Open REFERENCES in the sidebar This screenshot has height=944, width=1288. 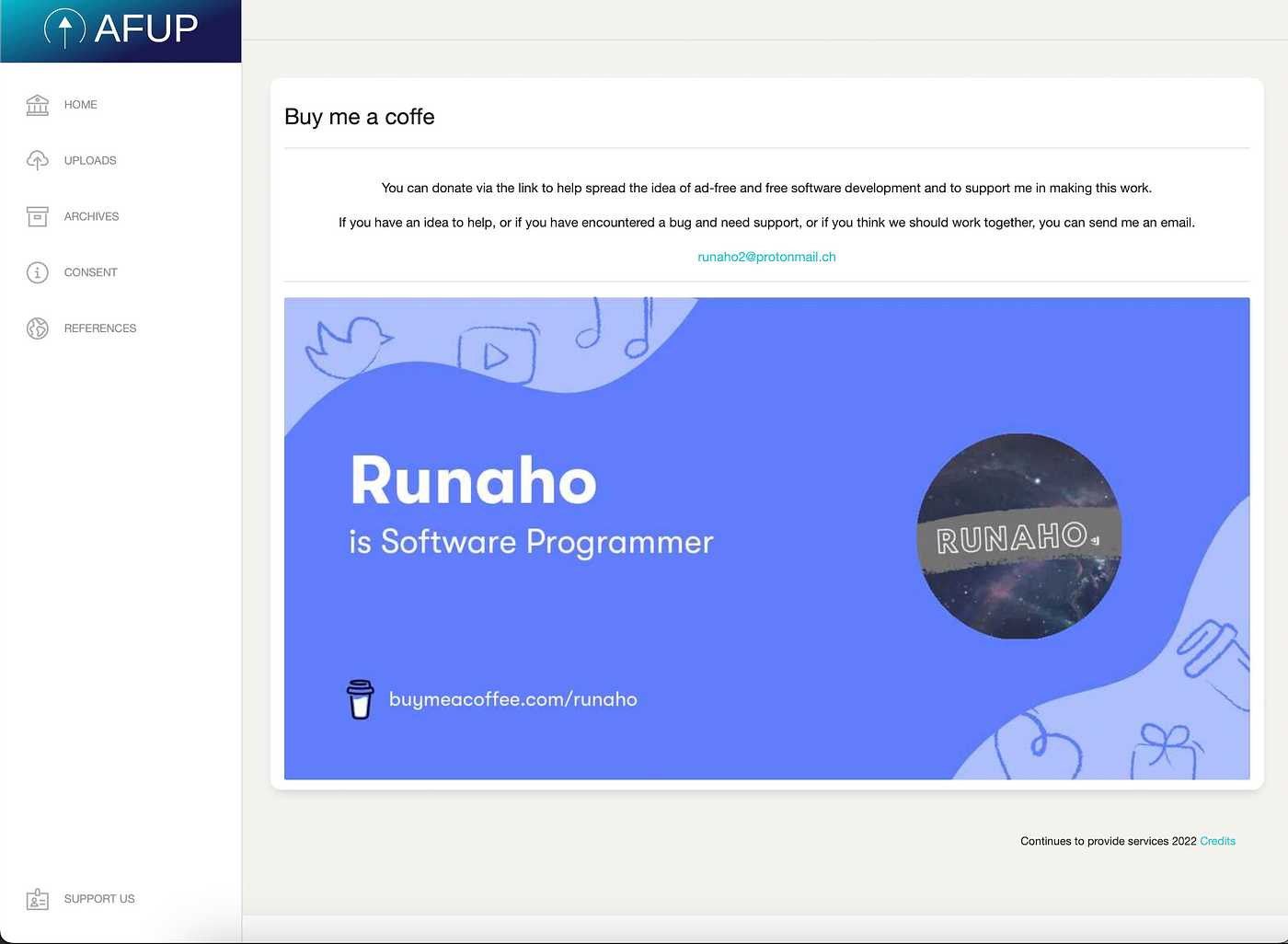[100, 328]
